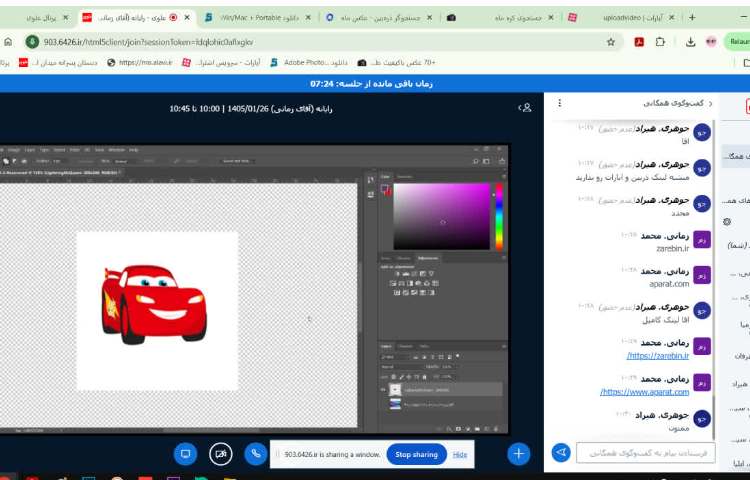
Task: Open the Photoshop search magnifier icon
Action: click(475, 161)
